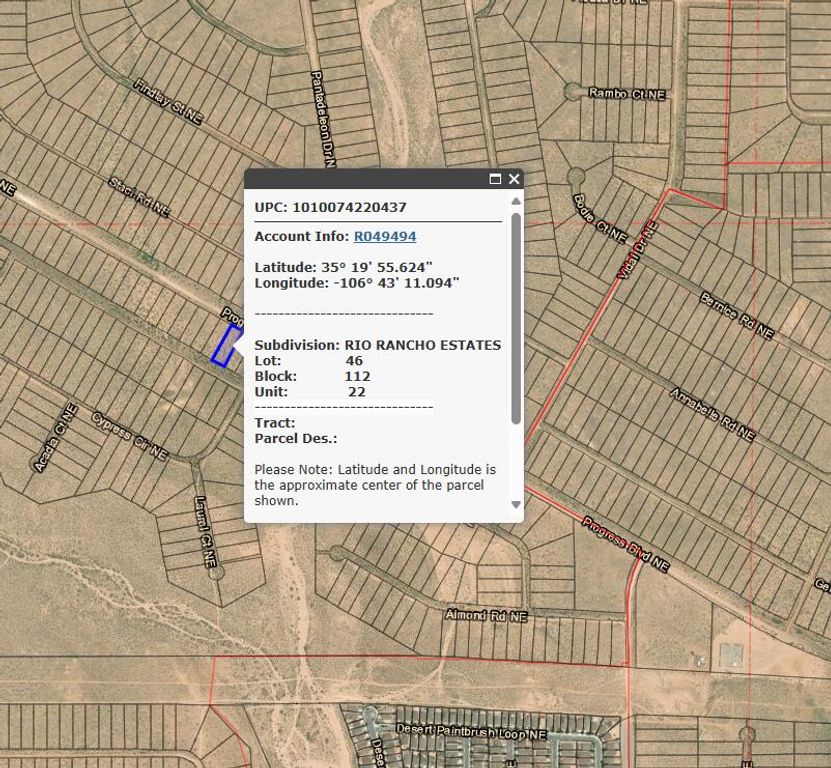
Task: Click the popup scroll up arrow
Action: pos(516,201)
